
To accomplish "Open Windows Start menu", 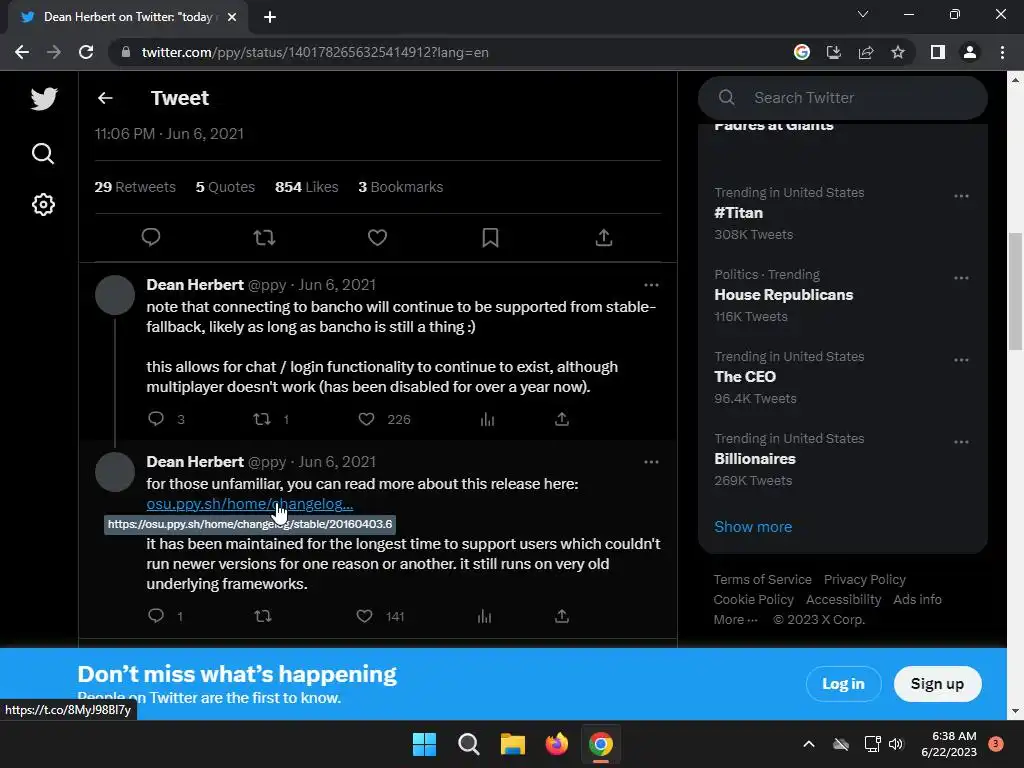I will [424, 744].
